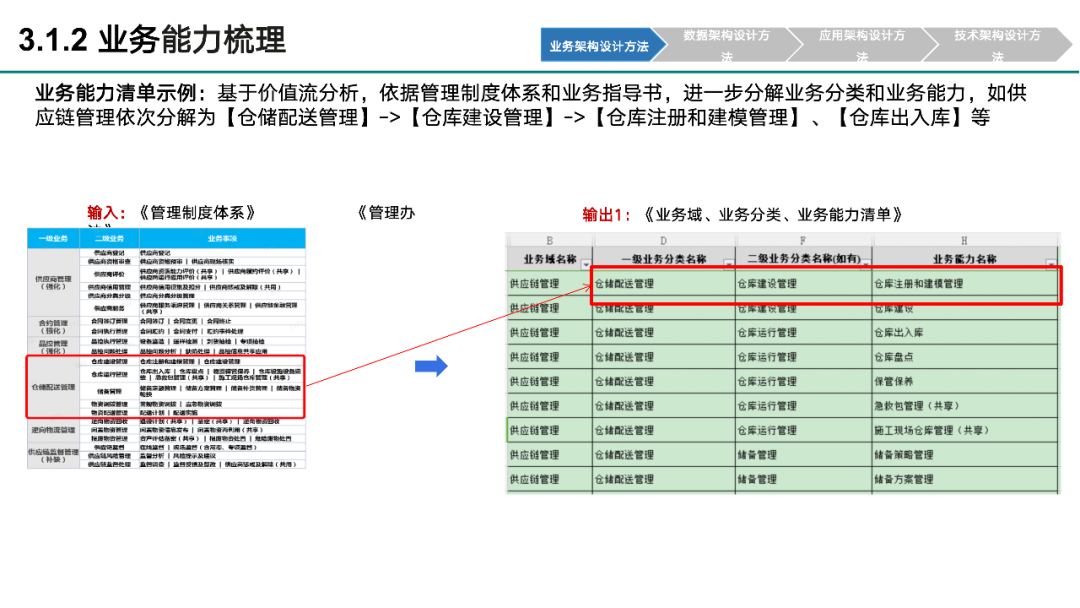Select the 数据架构设计方法 navigation step
This screenshot has height=608, width=1080.
pos(727,45)
